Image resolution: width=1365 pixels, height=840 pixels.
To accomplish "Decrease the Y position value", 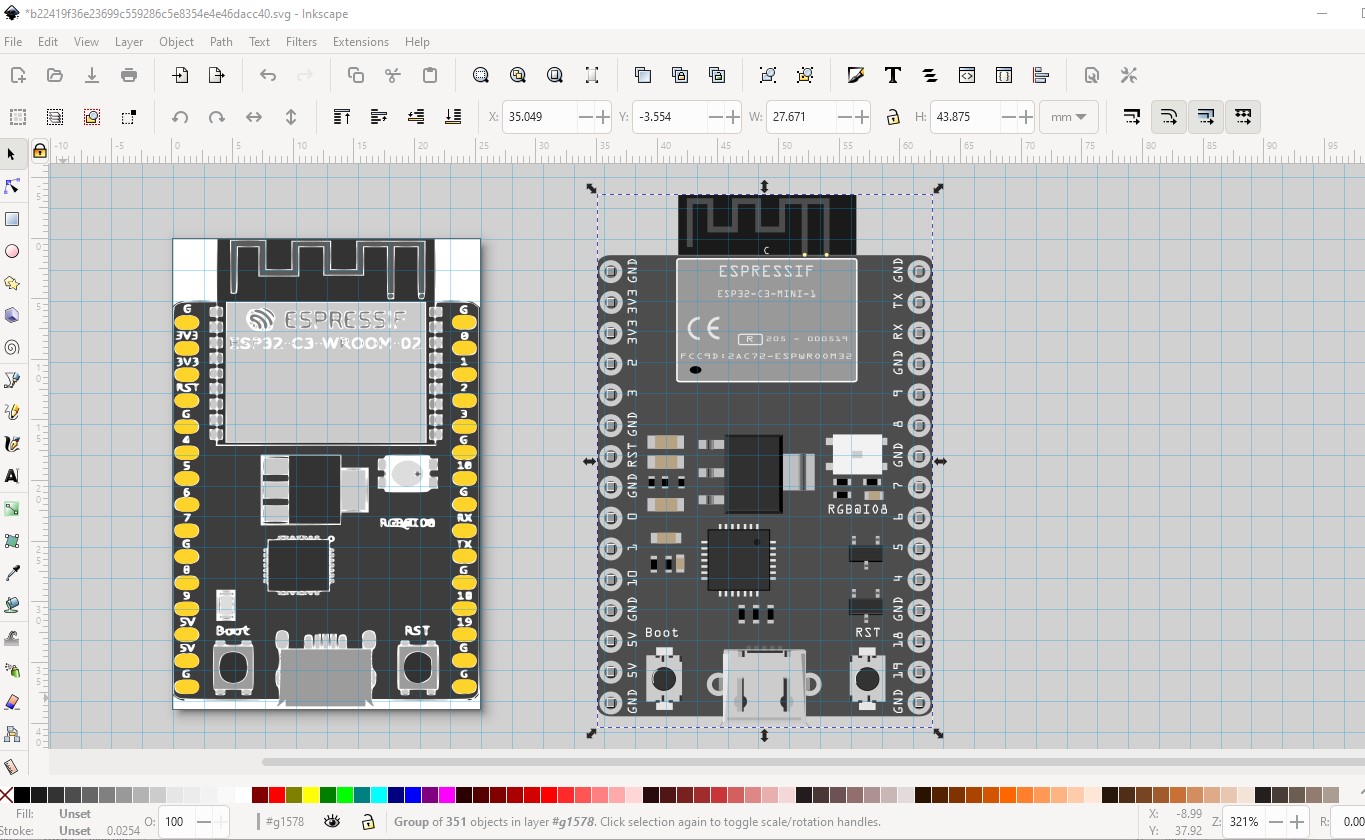I will pyautogui.click(x=716, y=117).
